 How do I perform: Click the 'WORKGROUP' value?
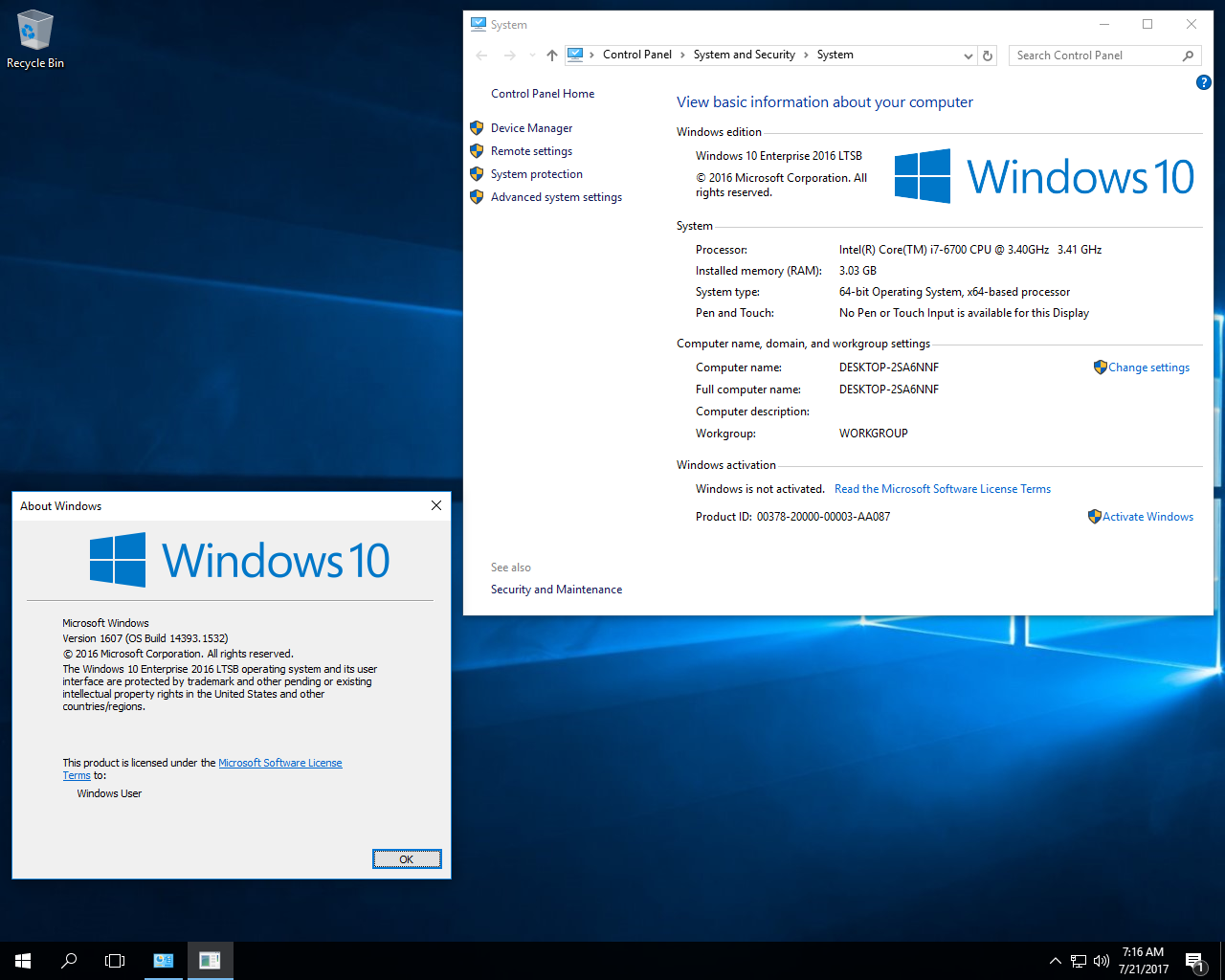(x=873, y=434)
